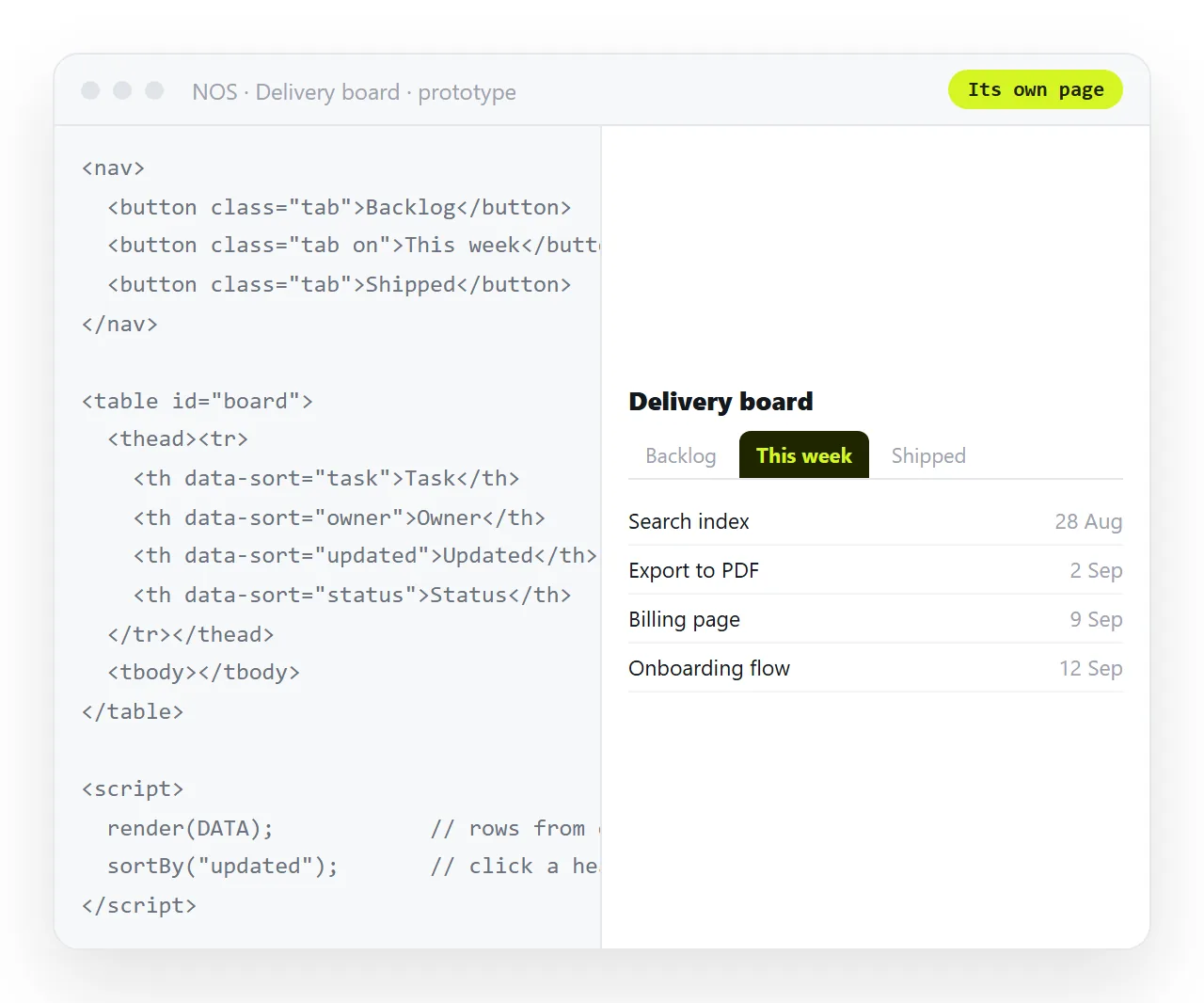Click the closing </table> code line
The image size is (1204, 1003).
pos(133,711)
